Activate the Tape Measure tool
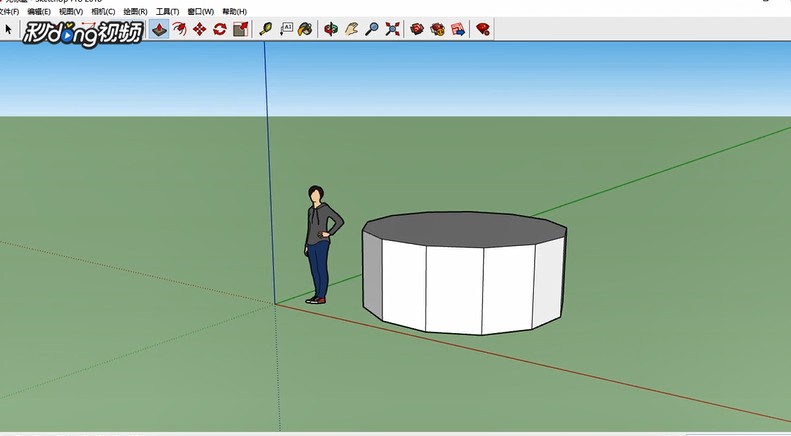Image resolution: width=791 pixels, height=436 pixels. coord(266,29)
